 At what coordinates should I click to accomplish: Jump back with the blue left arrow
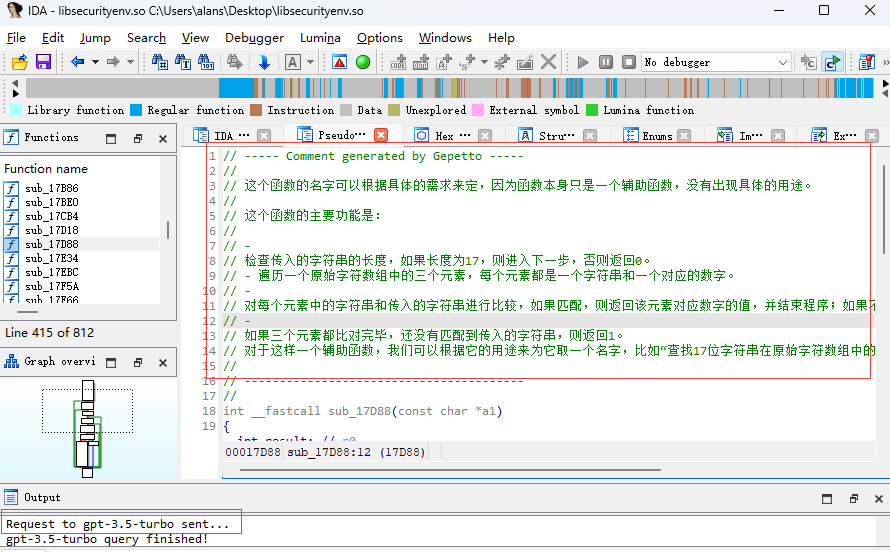(x=78, y=62)
